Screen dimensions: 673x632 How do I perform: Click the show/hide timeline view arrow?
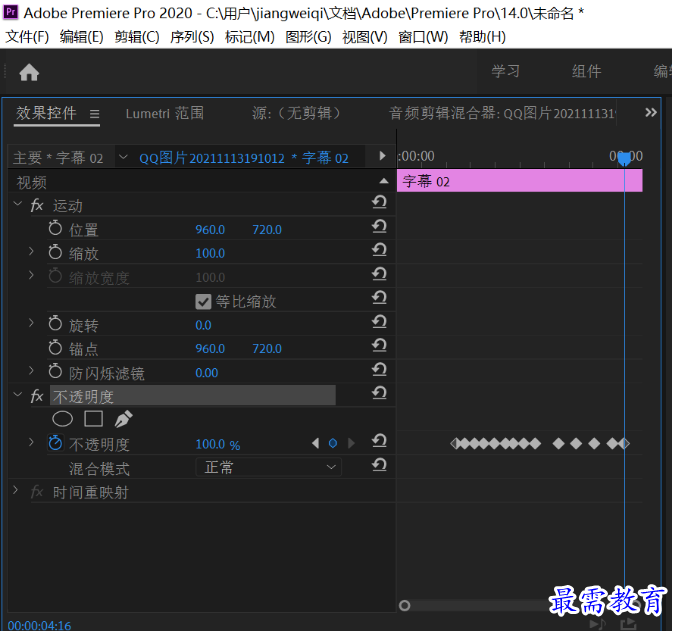pyautogui.click(x=382, y=155)
